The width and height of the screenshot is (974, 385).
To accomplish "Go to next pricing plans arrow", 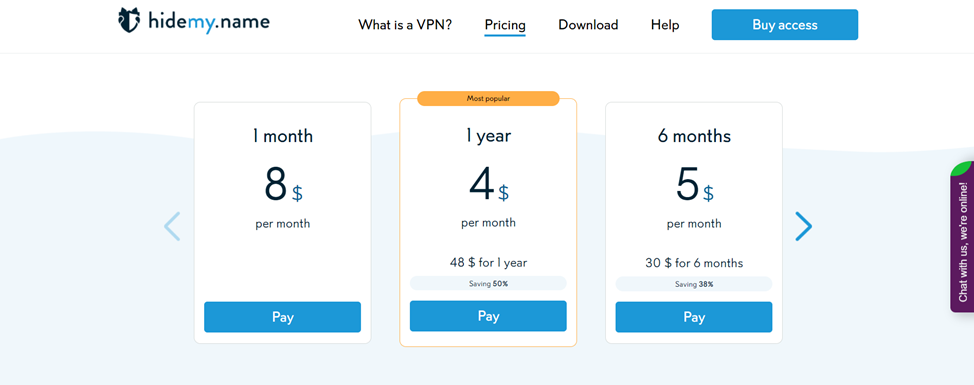I will point(803,226).
